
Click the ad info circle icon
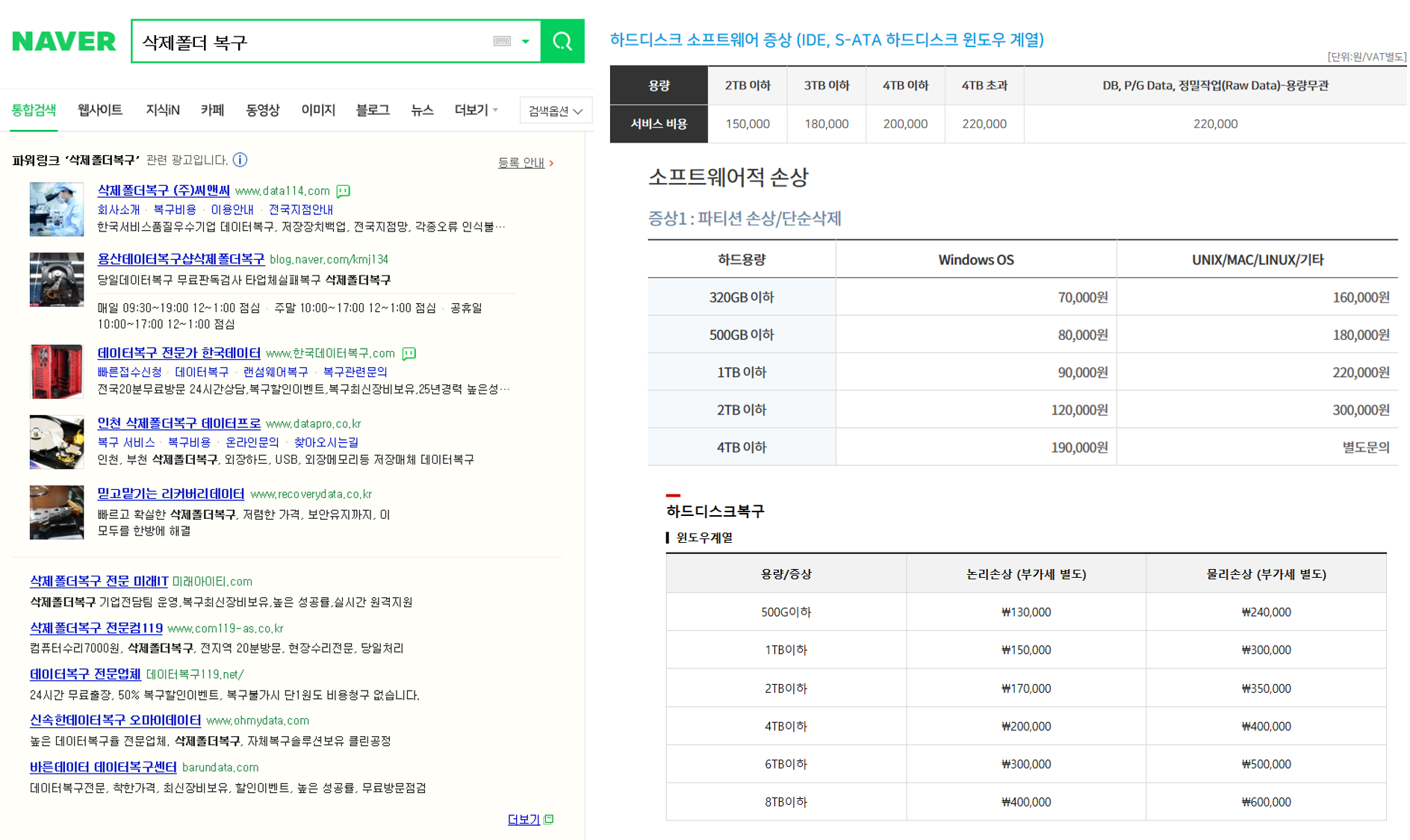[x=240, y=160]
